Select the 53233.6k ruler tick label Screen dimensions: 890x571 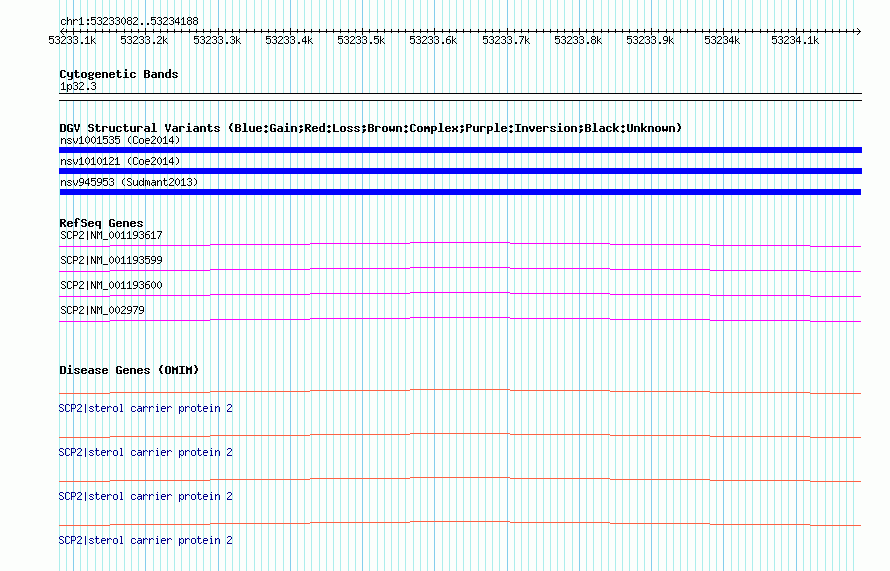(x=433, y=40)
